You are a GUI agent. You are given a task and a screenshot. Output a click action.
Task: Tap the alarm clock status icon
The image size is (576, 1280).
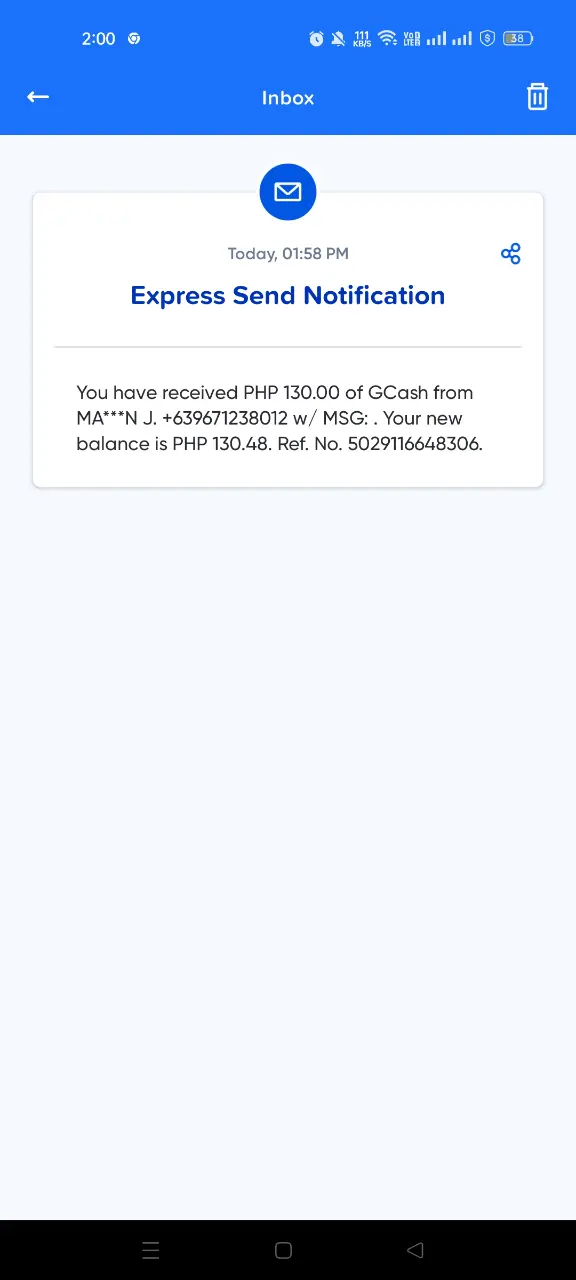(x=316, y=39)
